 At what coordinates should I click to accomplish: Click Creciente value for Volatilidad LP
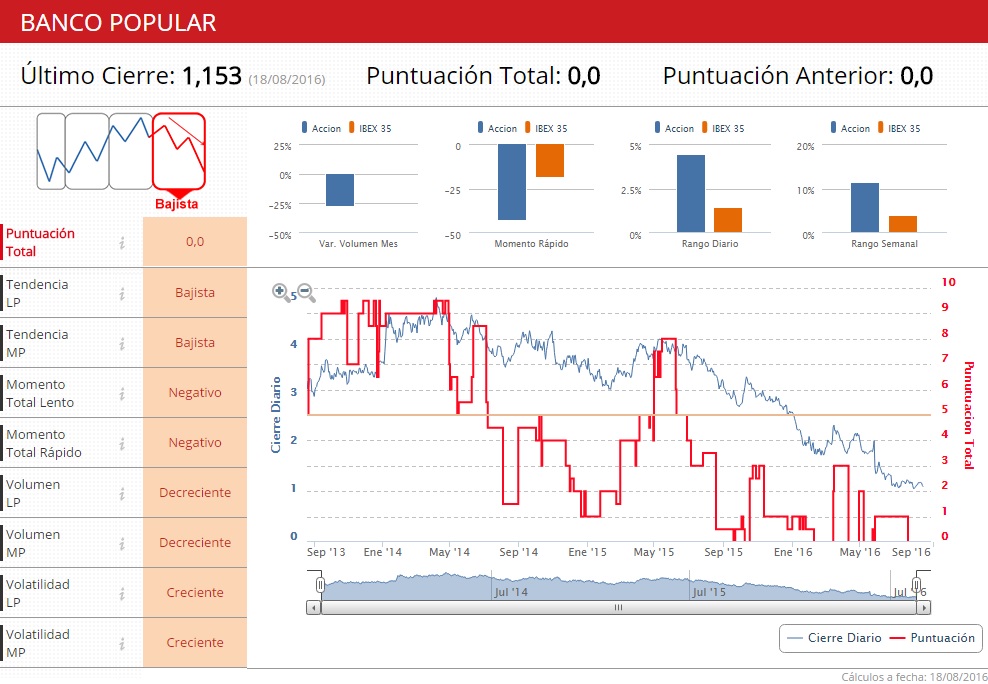click(x=195, y=593)
